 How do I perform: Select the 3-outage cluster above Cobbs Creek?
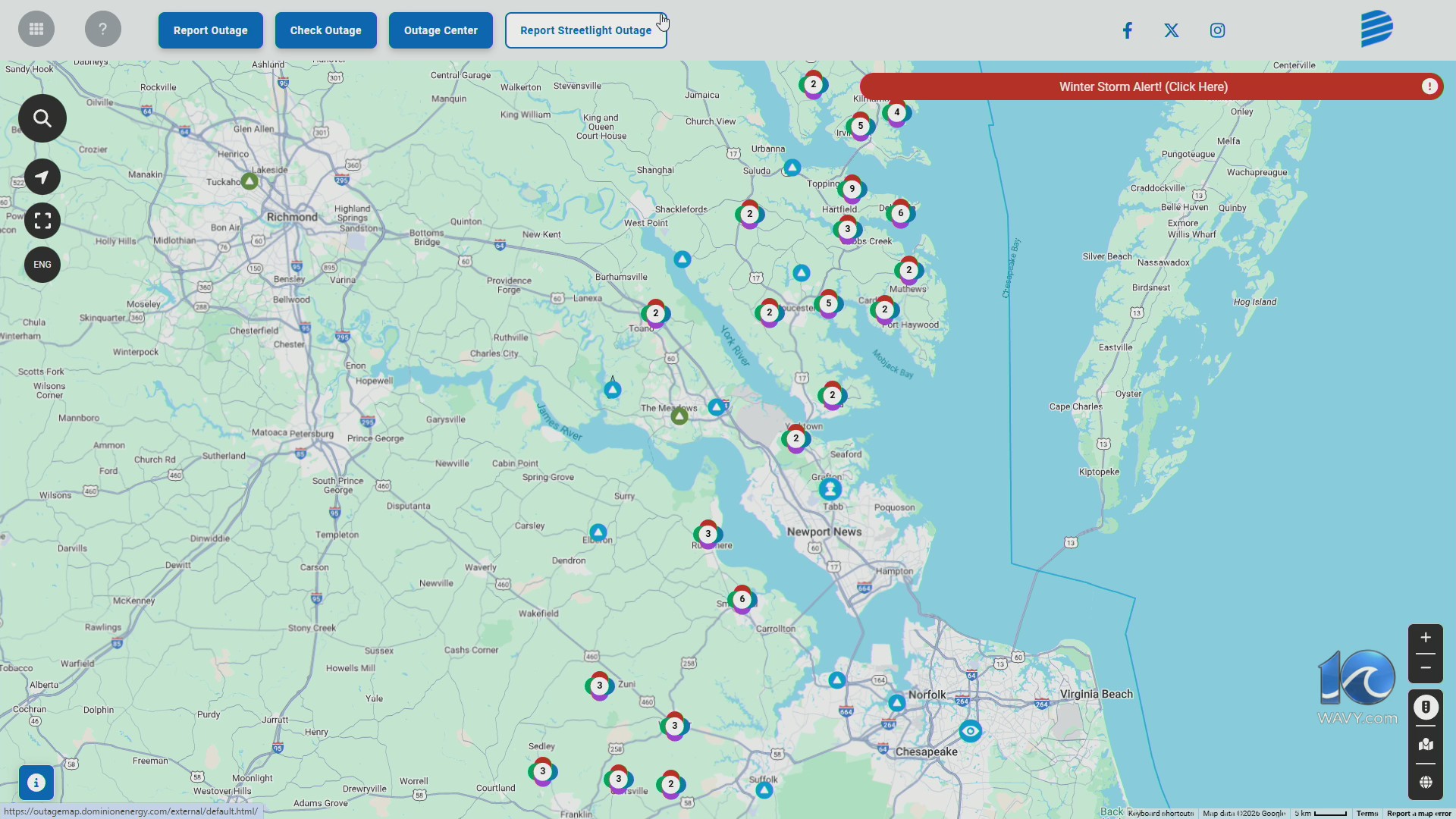848,229
